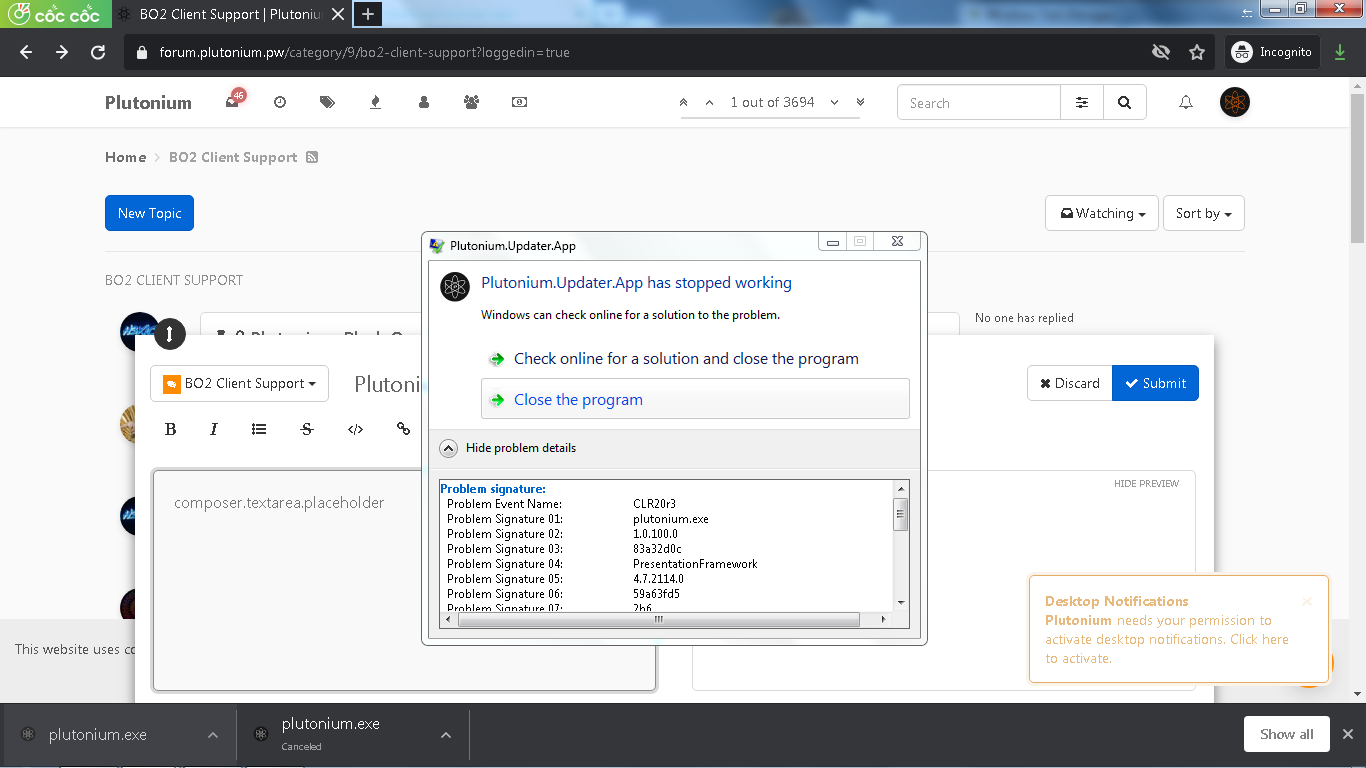Click the magnifier search button
The height and width of the screenshot is (768, 1366).
click(1125, 102)
